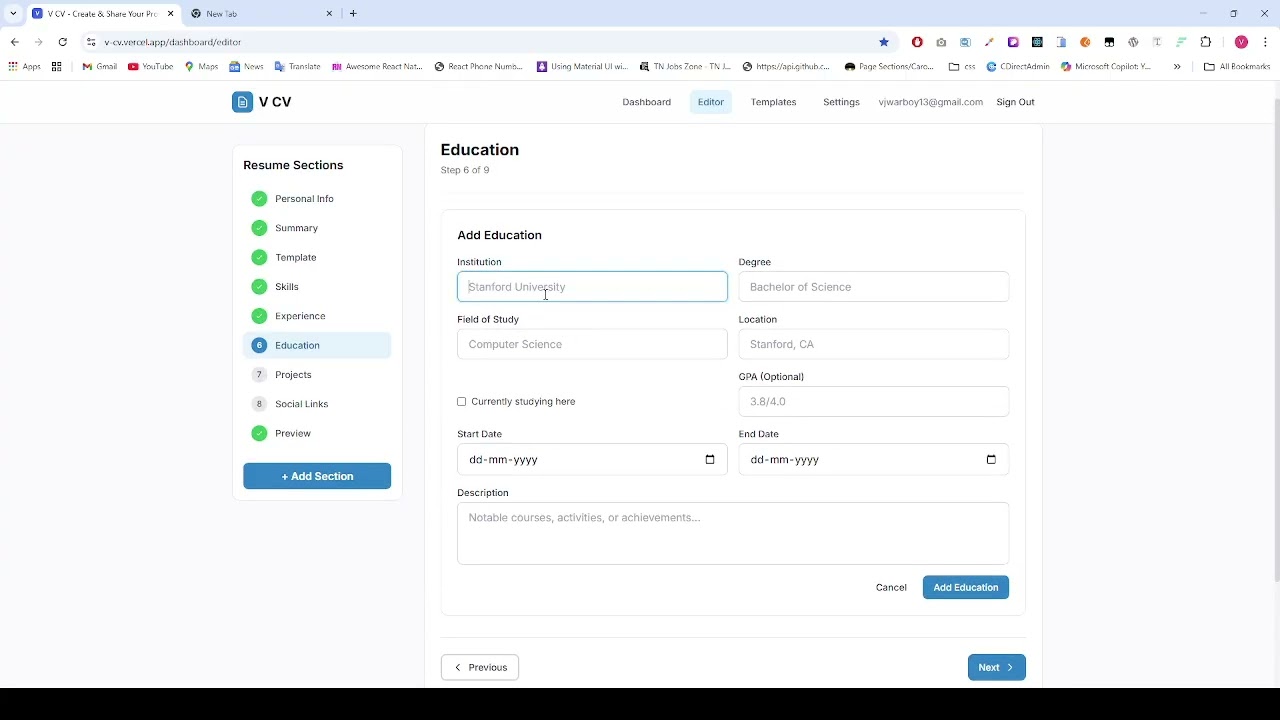1280x720 pixels.
Task: Reload the page in the browser
Action: [63, 42]
